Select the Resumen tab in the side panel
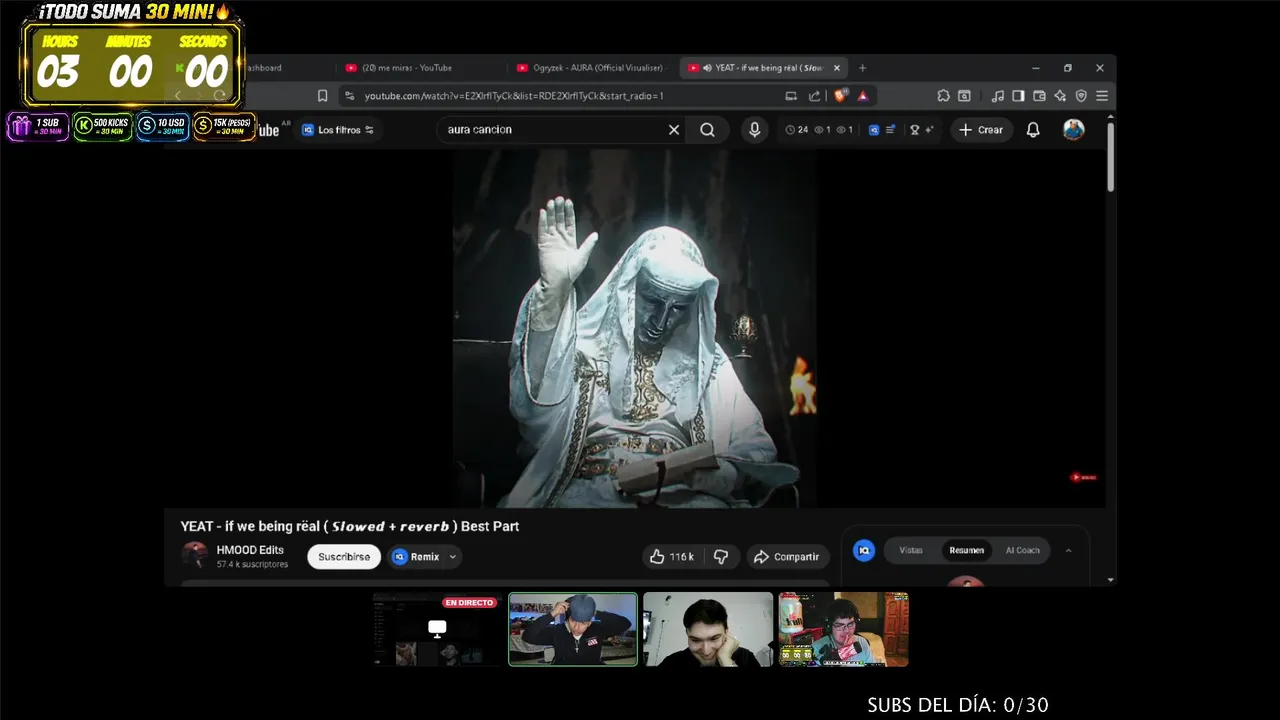 (x=967, y=550)
